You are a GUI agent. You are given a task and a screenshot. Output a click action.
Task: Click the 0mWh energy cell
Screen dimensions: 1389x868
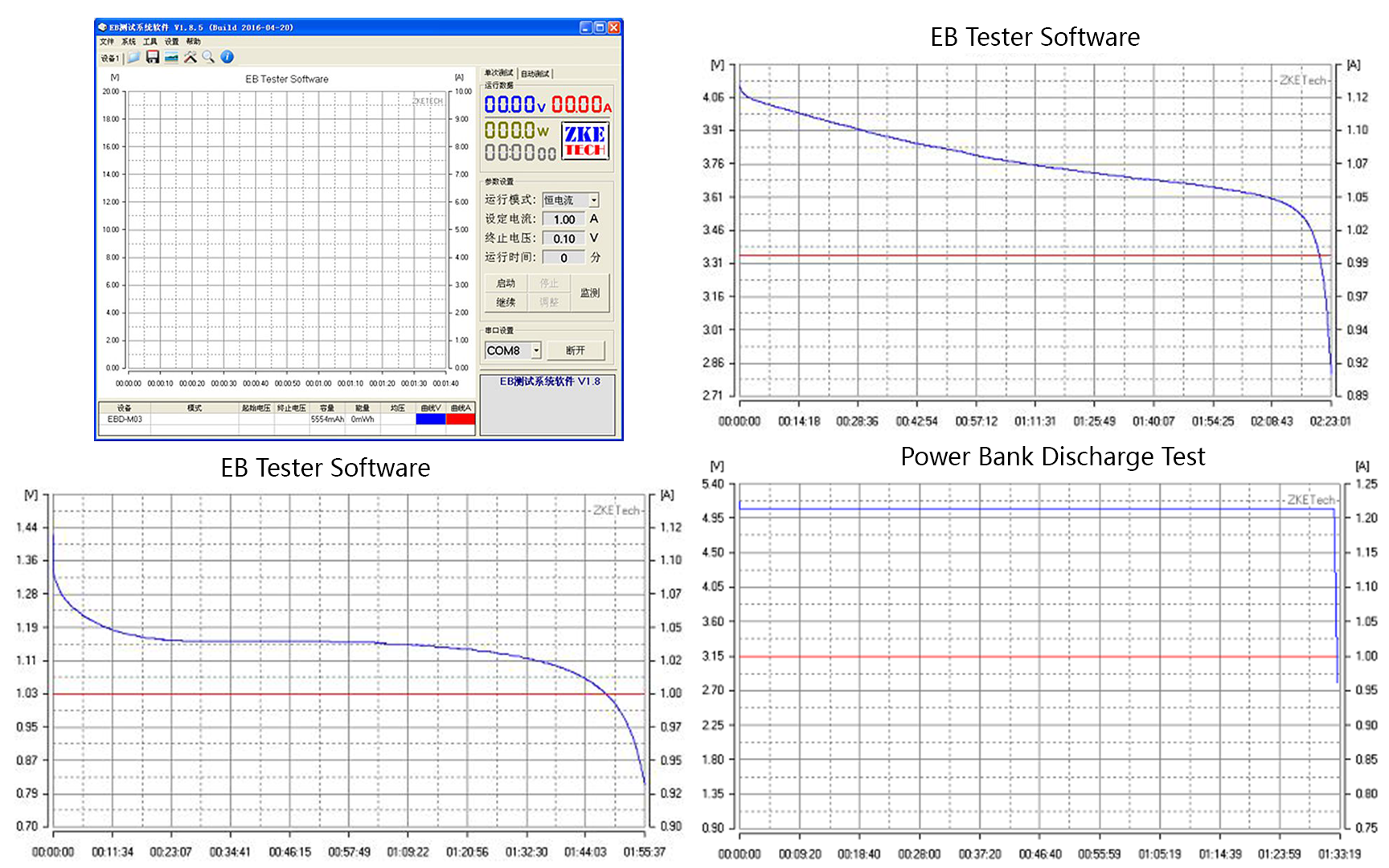coord(363,419)
